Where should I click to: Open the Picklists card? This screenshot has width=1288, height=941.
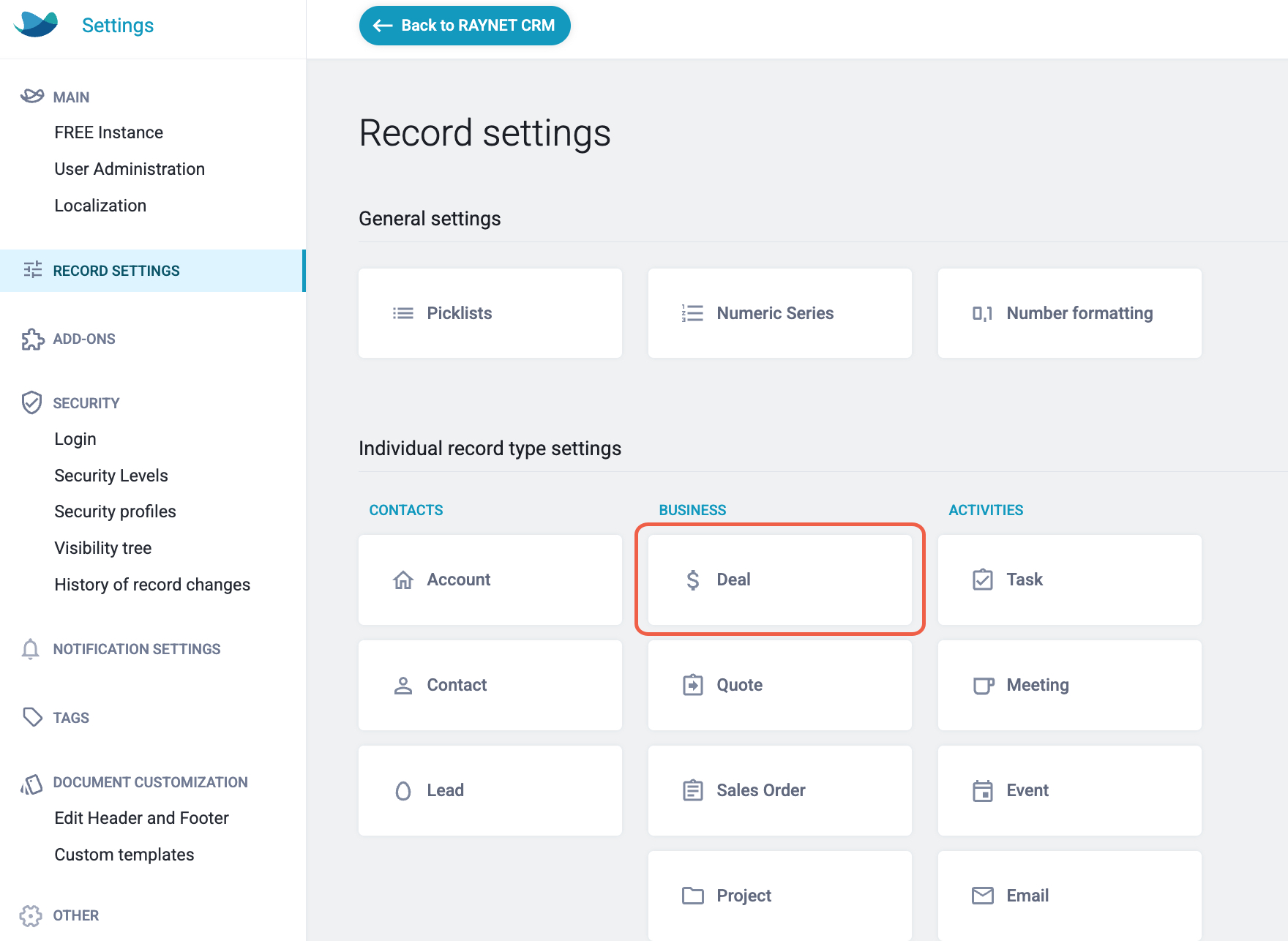[490, 313]
